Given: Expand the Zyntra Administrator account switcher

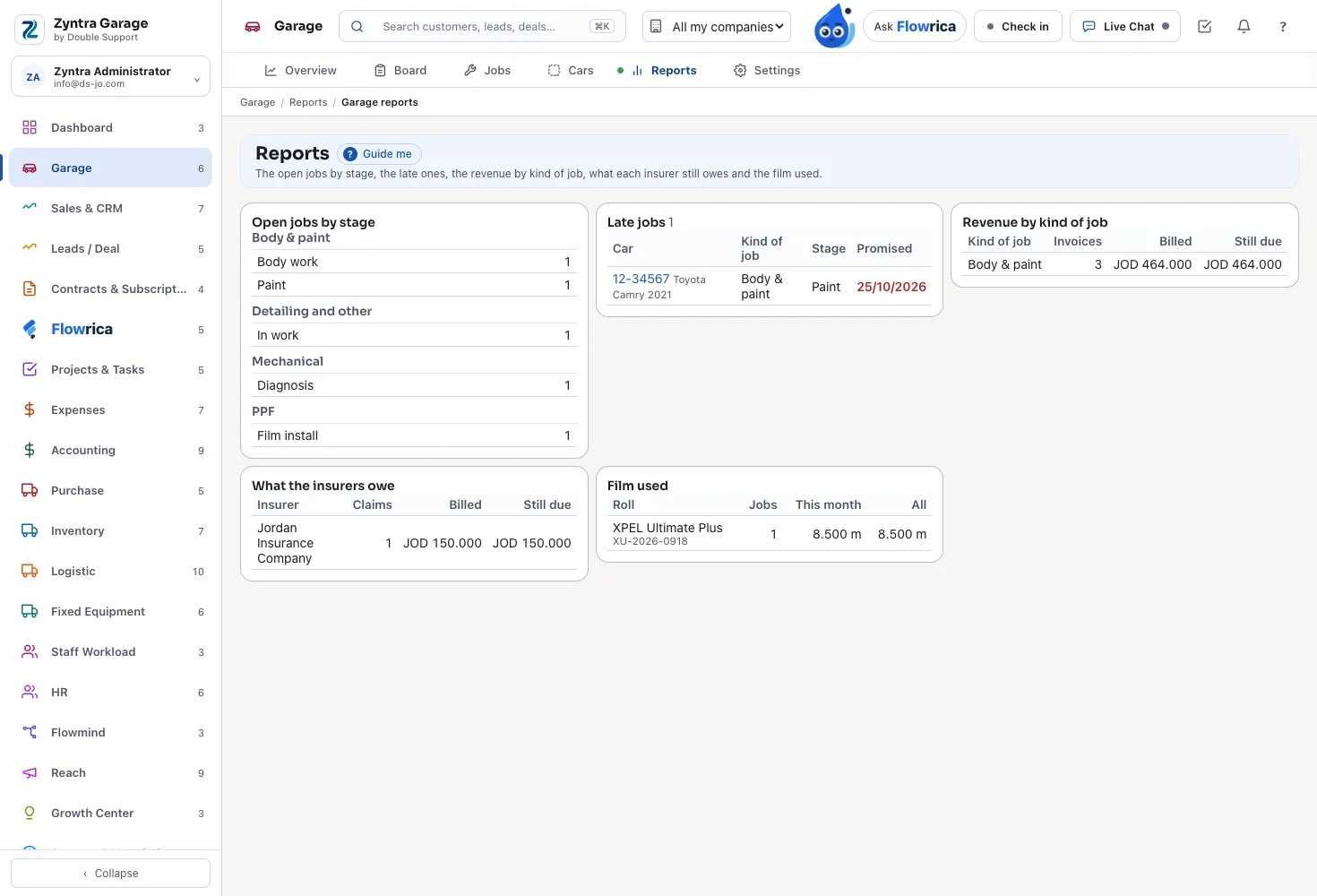Looking at the screenshot, I should (110, 76).
